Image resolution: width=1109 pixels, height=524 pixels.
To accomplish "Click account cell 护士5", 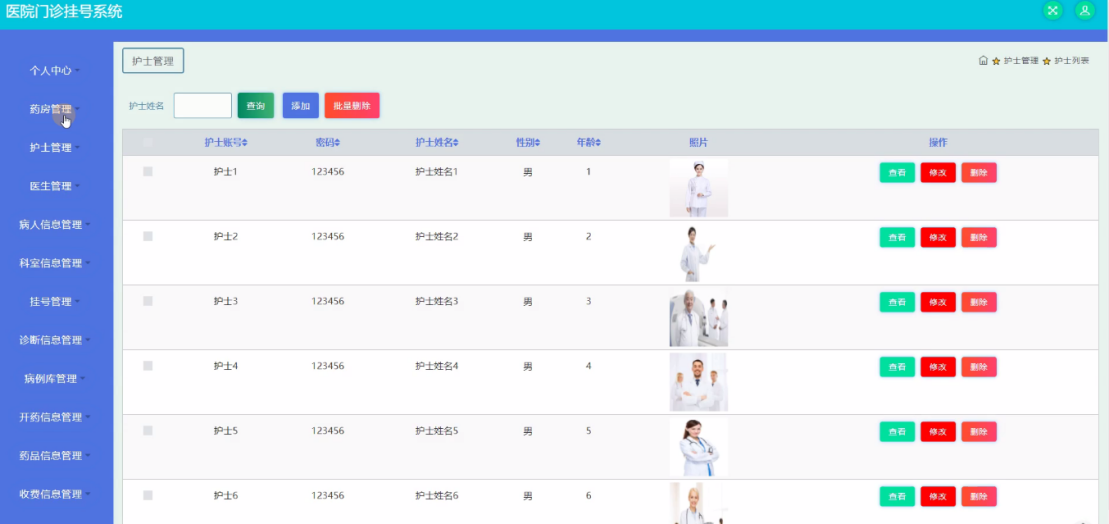I will pyautogui.click(x=226, y=431).
